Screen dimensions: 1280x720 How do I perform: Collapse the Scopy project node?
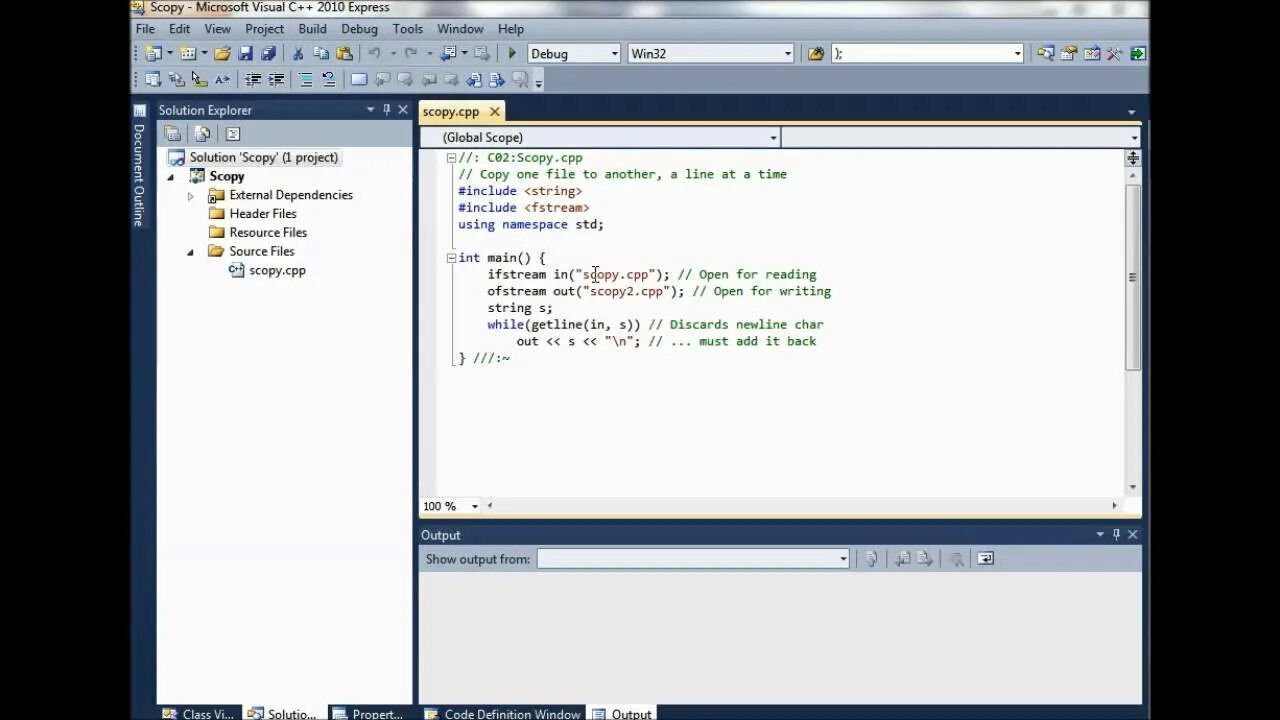[x=170, y=176]
